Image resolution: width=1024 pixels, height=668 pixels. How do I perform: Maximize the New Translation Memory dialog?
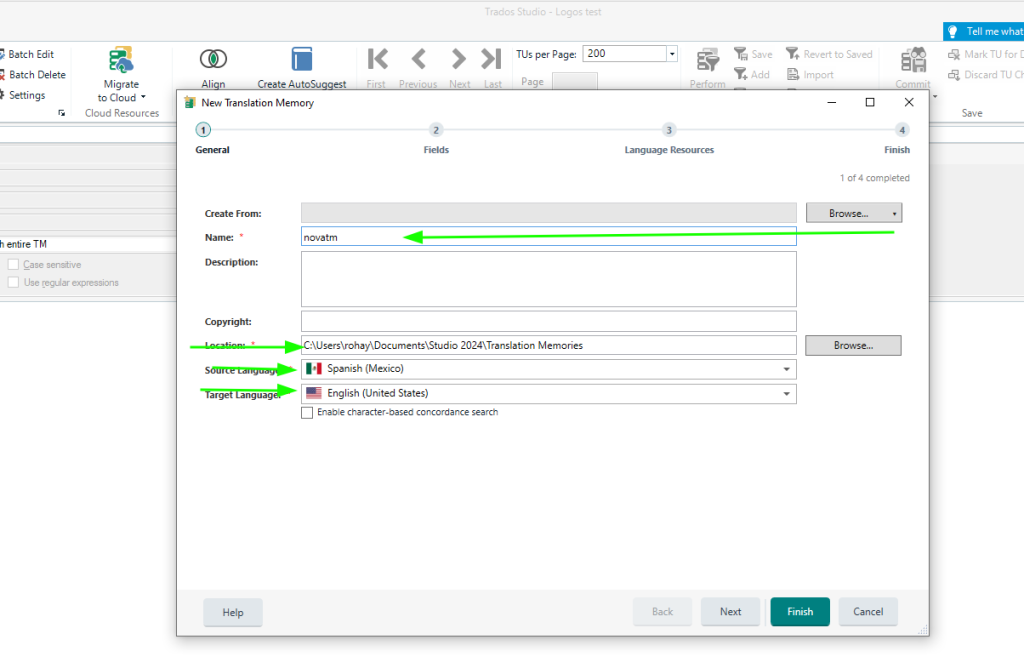click(870, 103)
